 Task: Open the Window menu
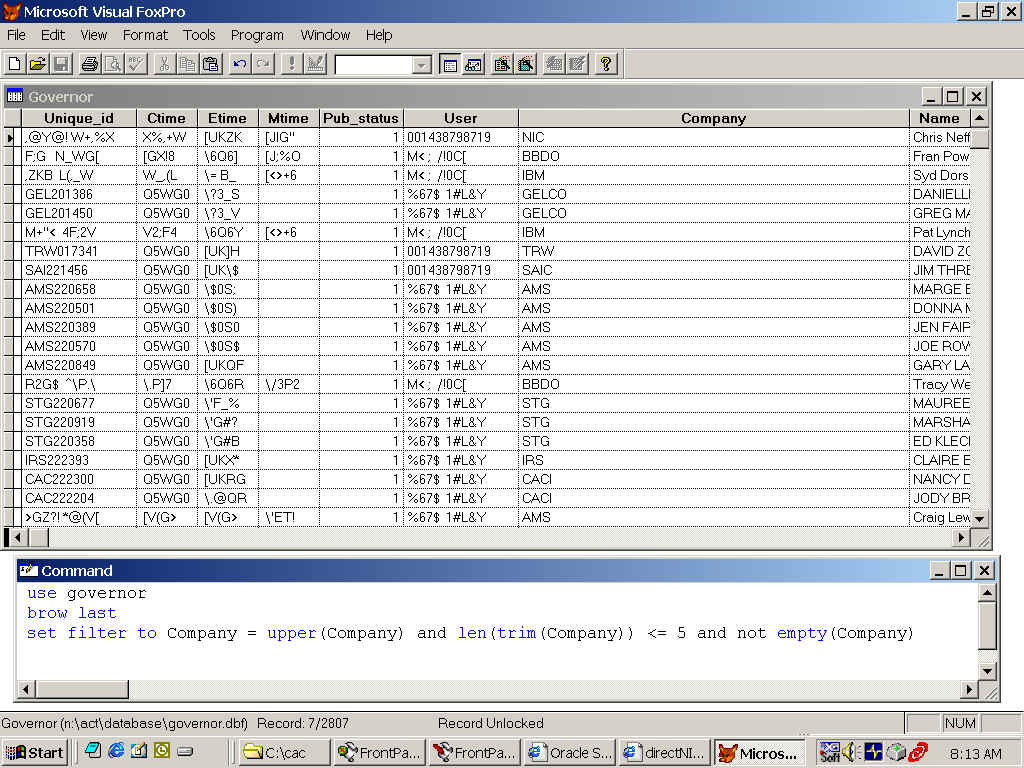click(x=325, y=35)
